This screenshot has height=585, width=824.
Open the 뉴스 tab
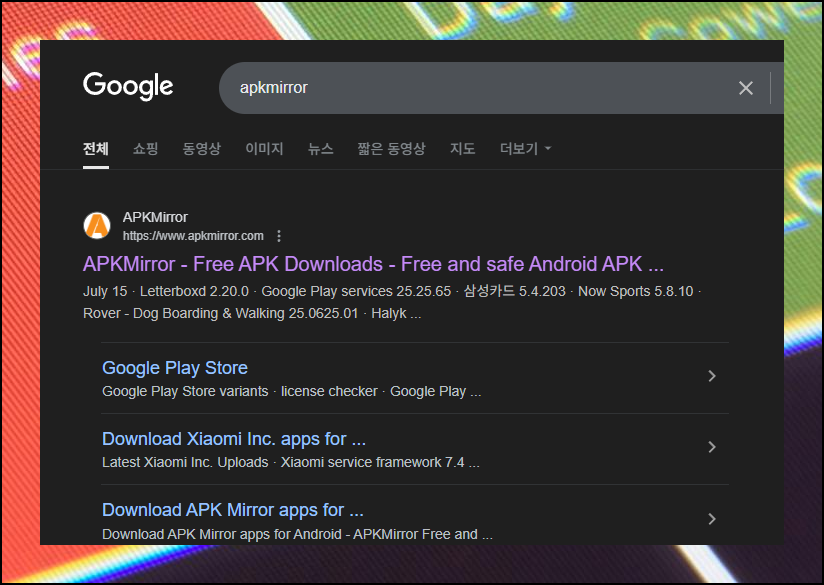click(x=321, y=149)
